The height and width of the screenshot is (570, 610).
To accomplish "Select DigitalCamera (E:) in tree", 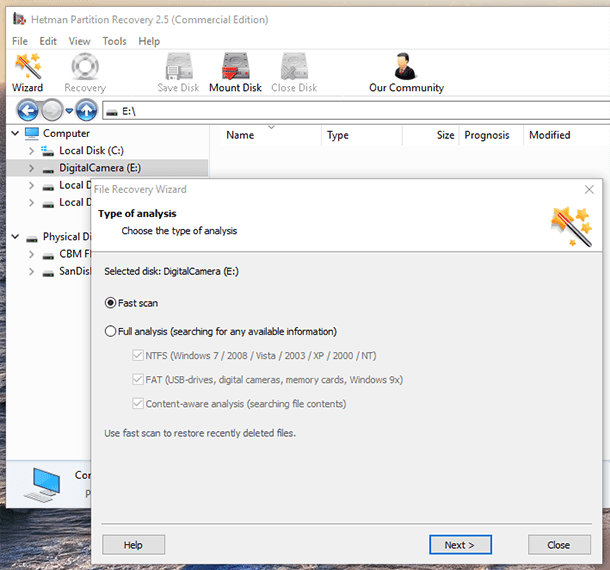I will tap(100, 168).
